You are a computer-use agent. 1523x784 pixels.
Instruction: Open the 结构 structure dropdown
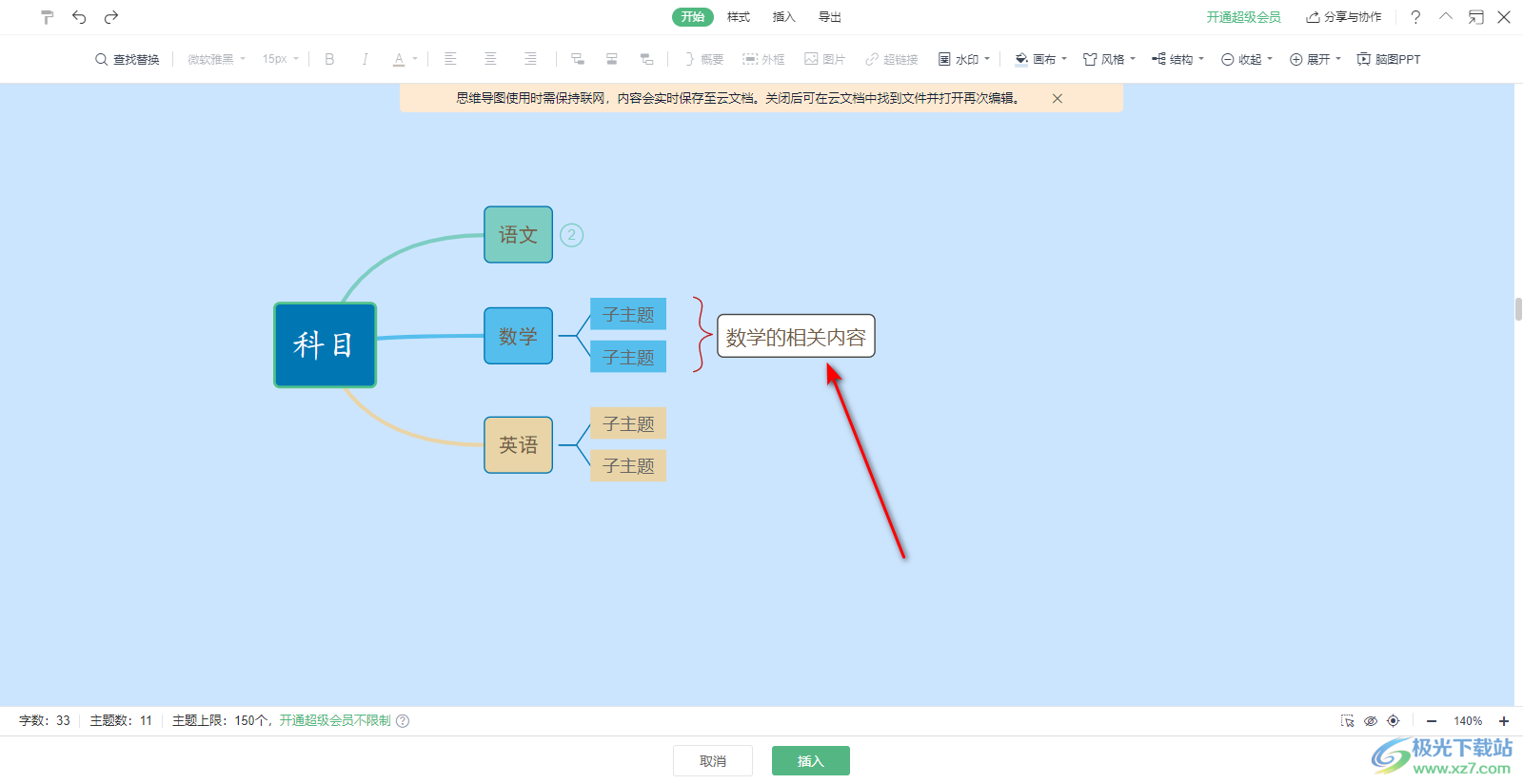1177,59
